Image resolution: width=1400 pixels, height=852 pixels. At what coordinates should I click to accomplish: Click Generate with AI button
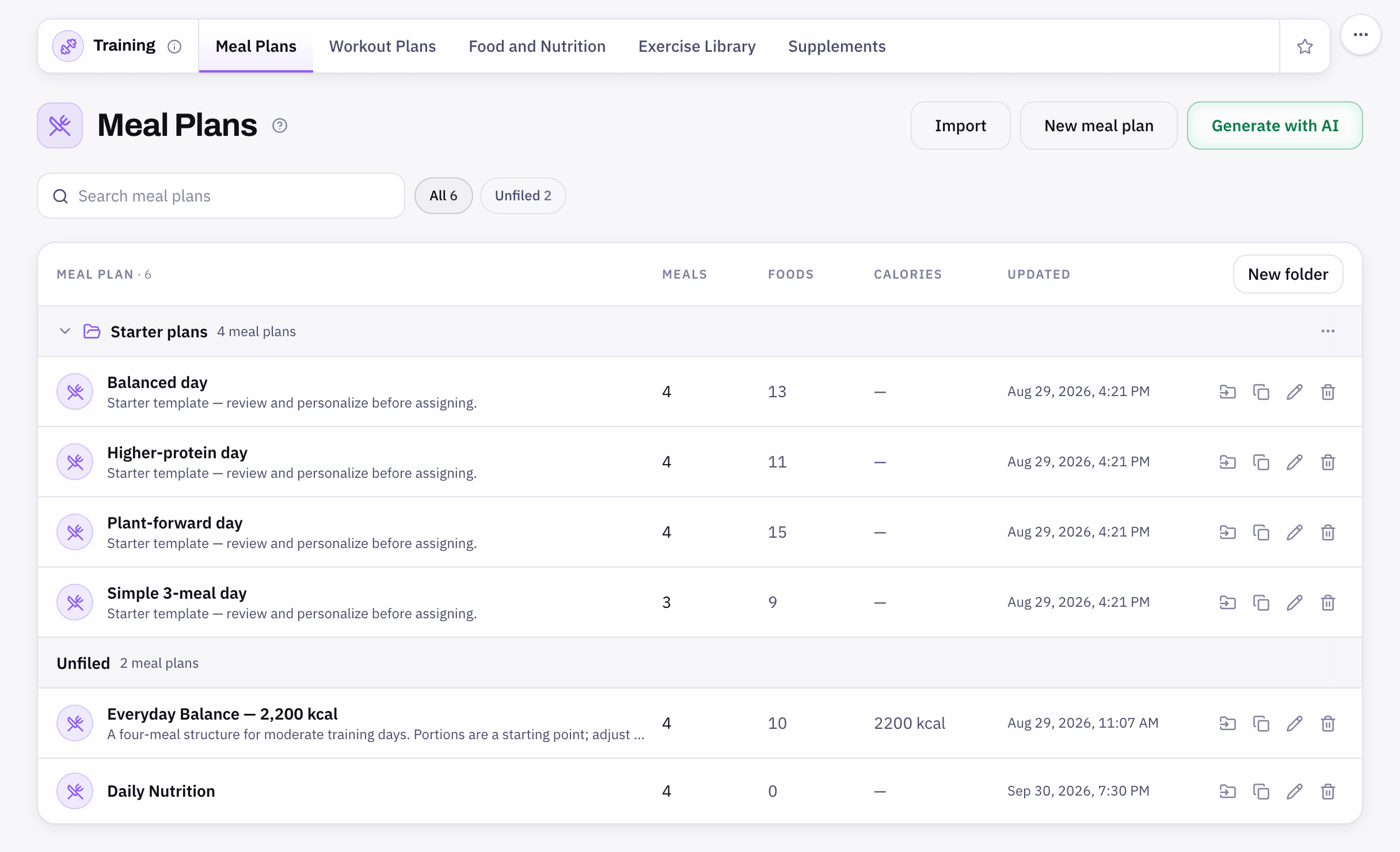1275,125
